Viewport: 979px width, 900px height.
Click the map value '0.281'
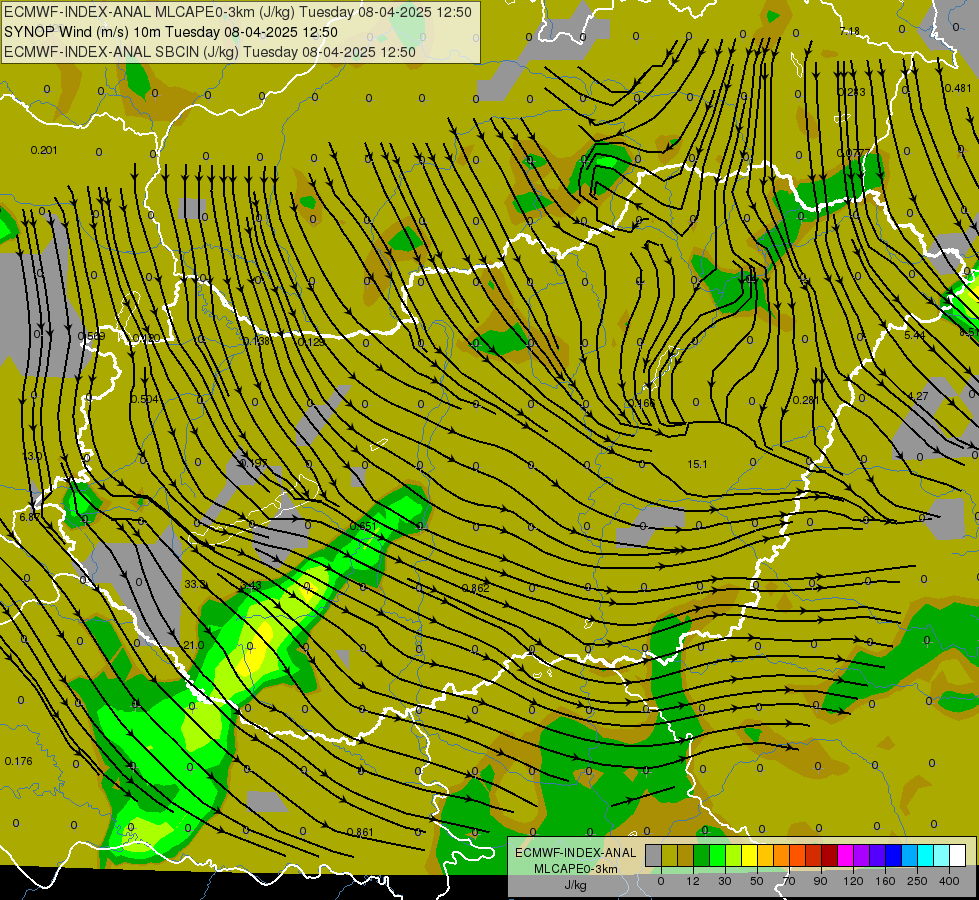(x=805, y=400)
